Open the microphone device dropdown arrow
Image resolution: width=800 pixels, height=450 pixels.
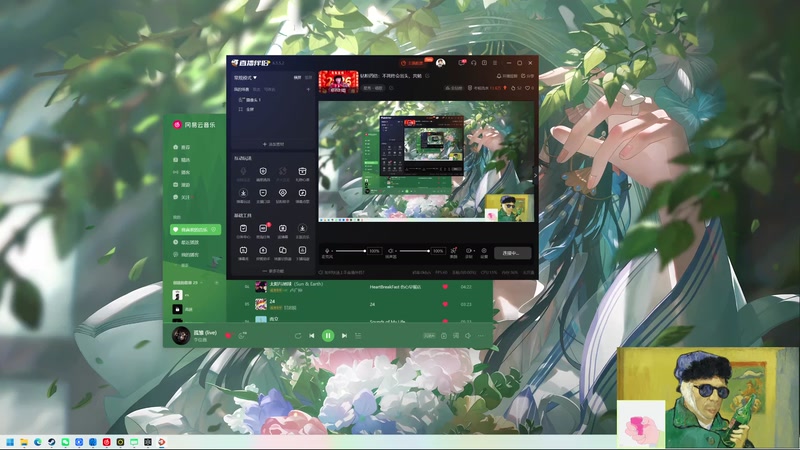pos(331,251)
